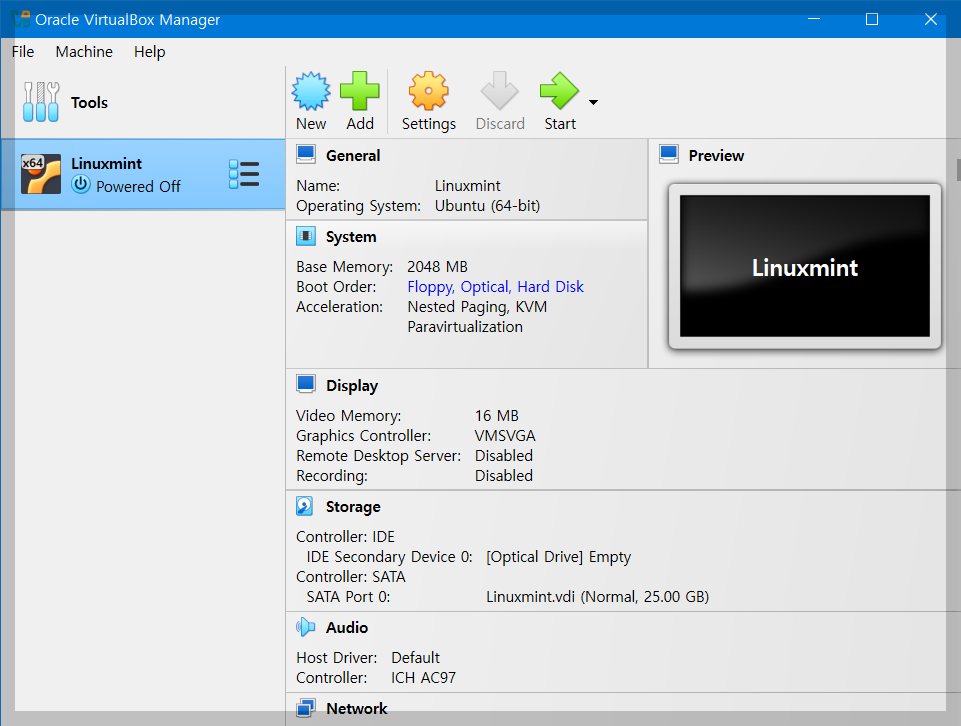Click the Remote Desktop Server Disabled value
The image size is (961, 726).
(504, 456)
